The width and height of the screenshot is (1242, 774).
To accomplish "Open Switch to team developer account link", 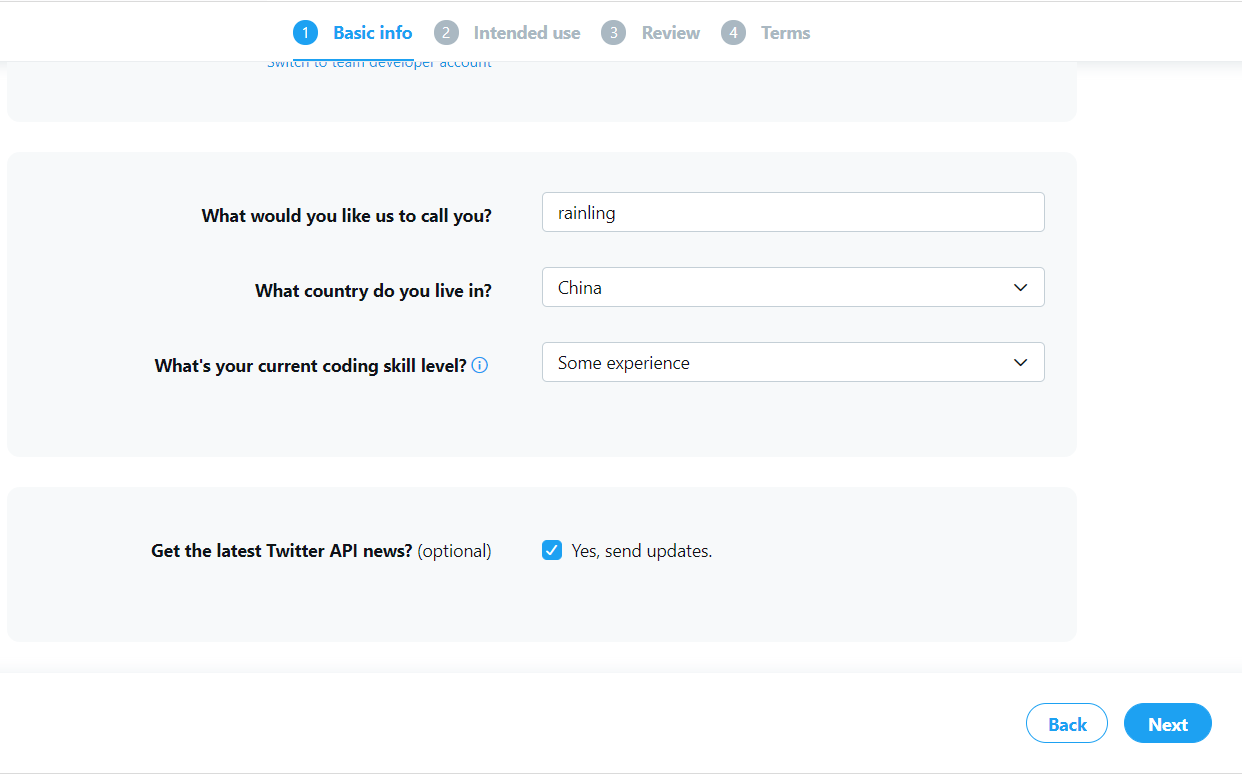I will pyautogui.click(x=380, y=61).
